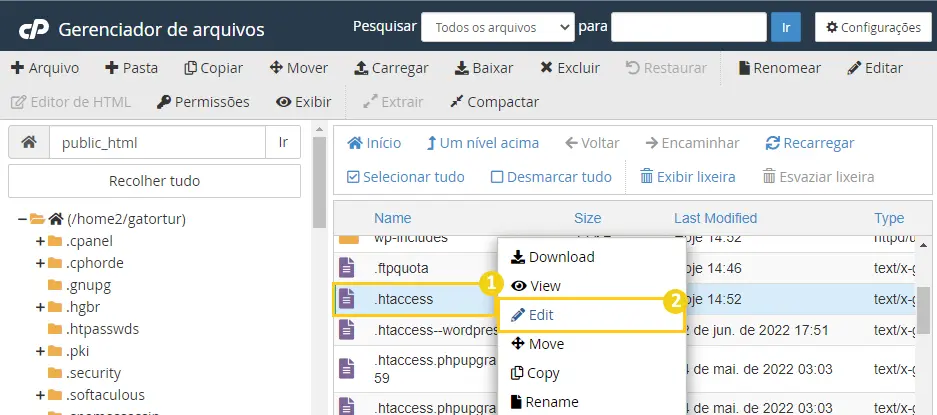Screen dimensions: 937x415
Task: Click the Renomear toolbar button
Action: [x=779, y=68]
